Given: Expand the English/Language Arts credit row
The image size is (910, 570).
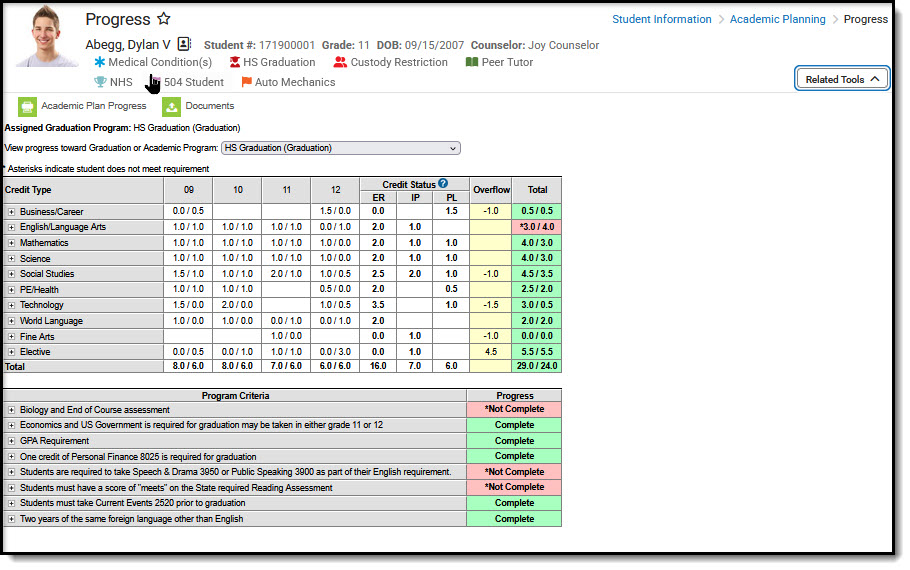Looking at the screenshot, I should [x=11, y=227].
